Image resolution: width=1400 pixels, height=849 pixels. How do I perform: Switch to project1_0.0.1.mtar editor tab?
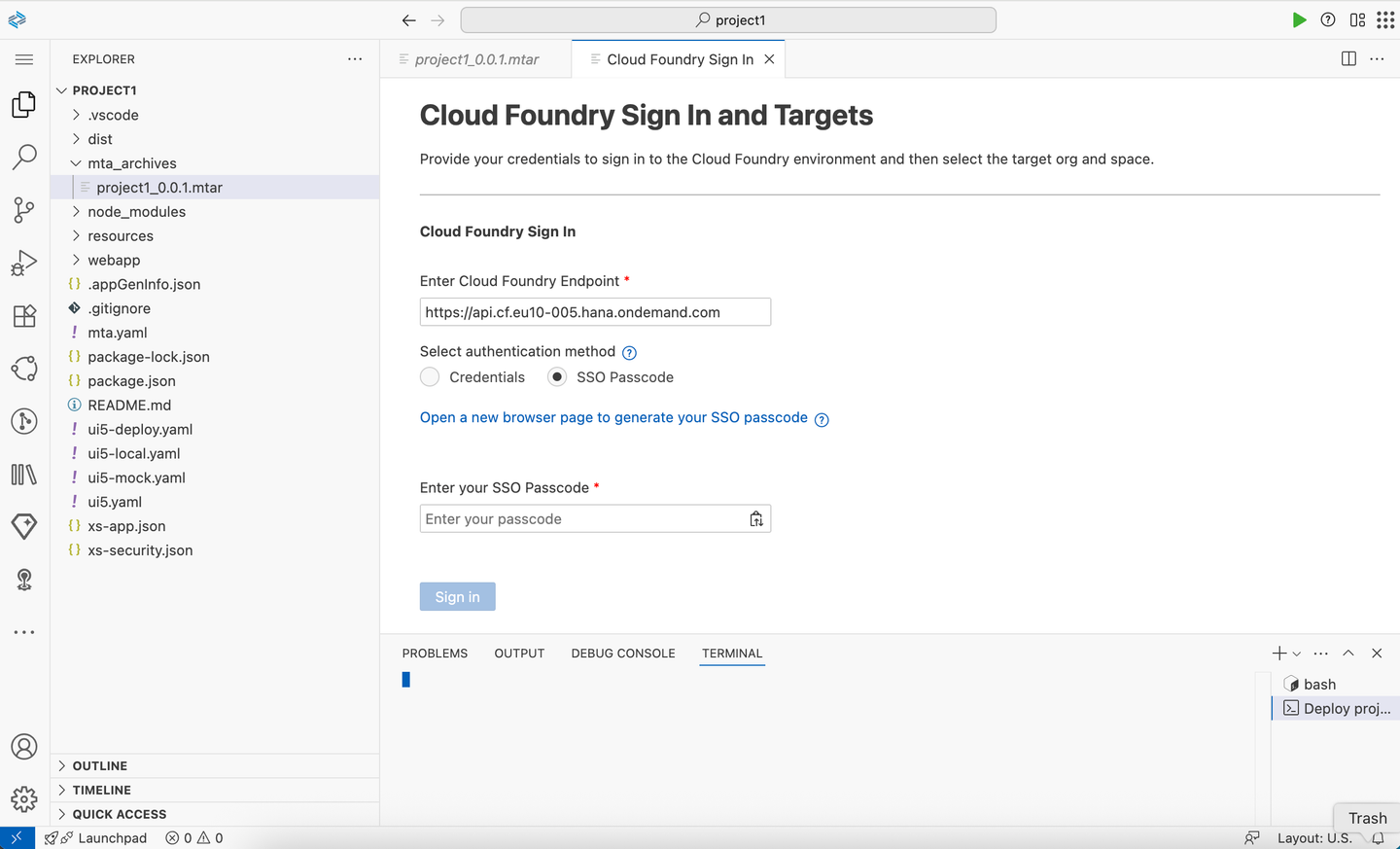coord(476,59)
